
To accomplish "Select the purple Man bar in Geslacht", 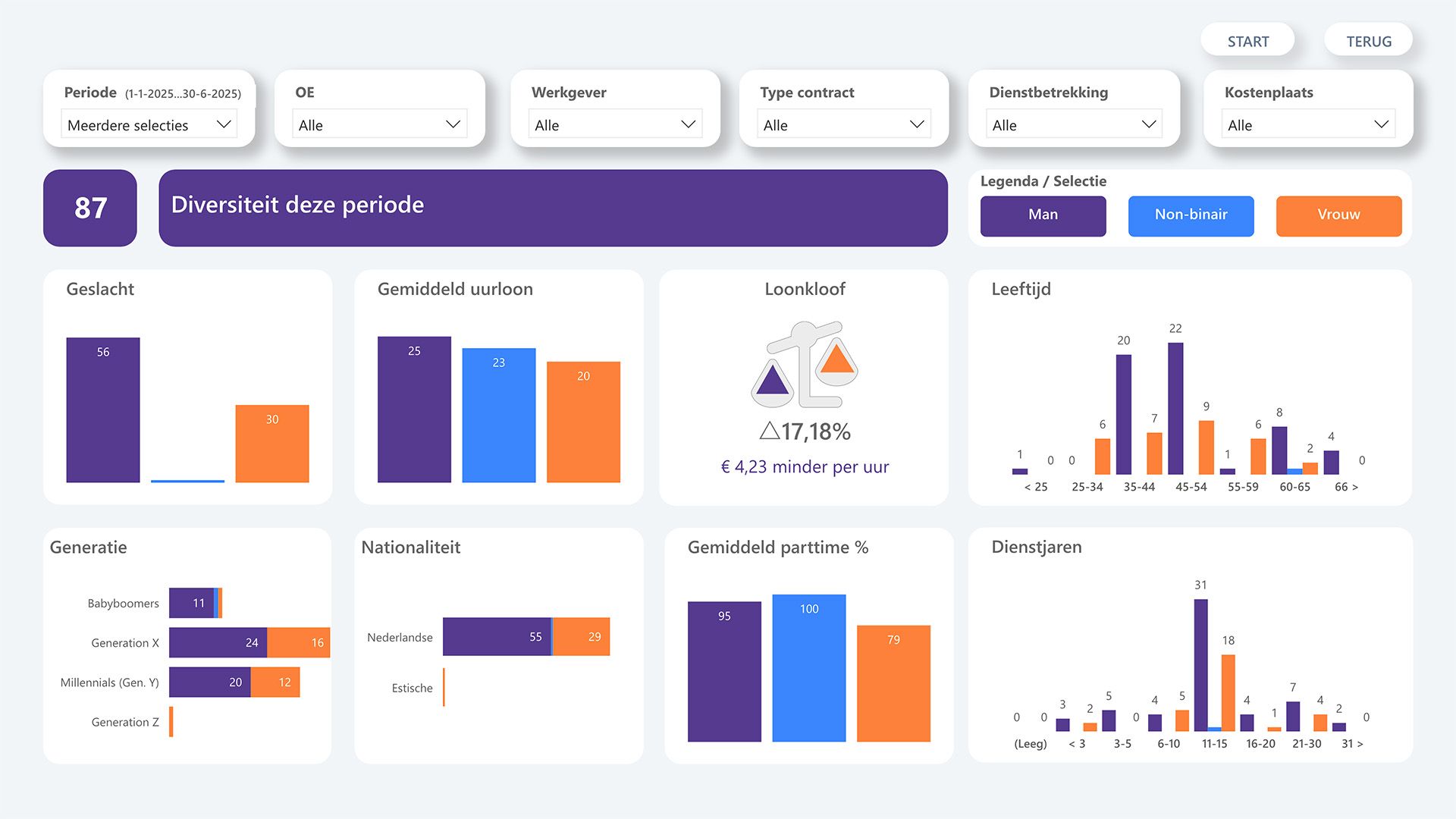I will coord(103,410).
